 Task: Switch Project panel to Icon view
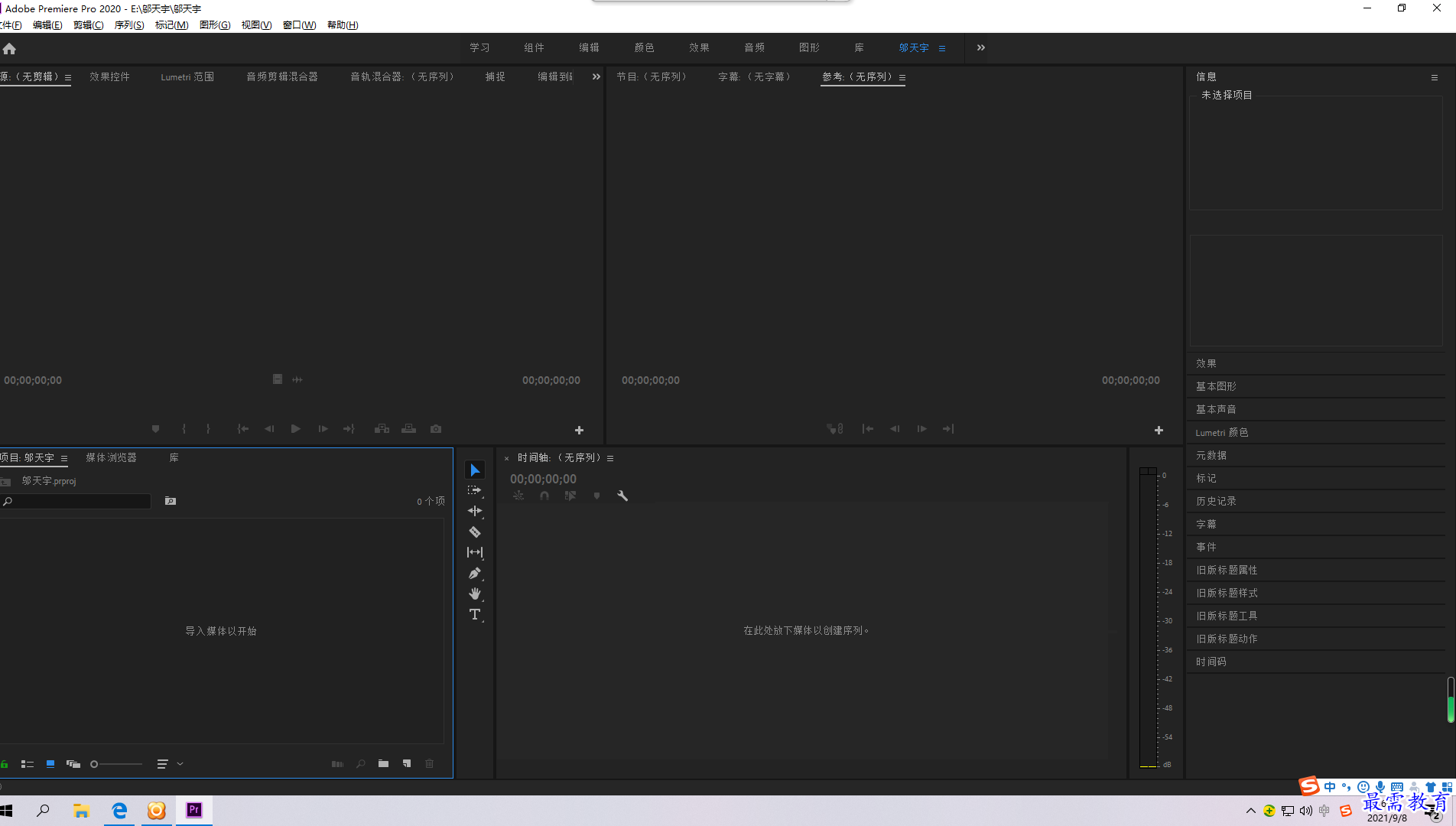pyautogui.click(x=50, y=764)
